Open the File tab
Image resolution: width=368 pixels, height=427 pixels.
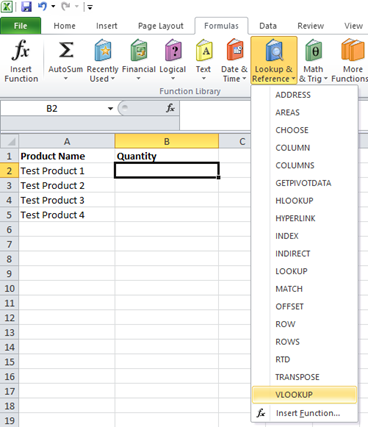[x=21, y=26]
